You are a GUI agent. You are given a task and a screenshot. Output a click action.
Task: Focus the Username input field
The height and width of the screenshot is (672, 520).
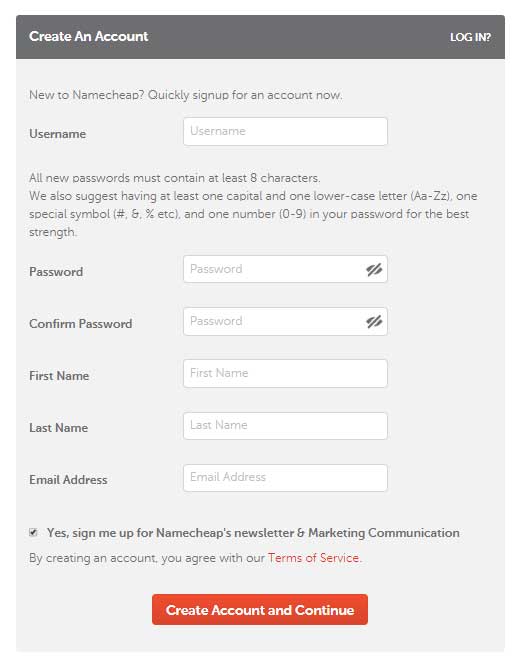pyautogui.click(x=286, y=132)
